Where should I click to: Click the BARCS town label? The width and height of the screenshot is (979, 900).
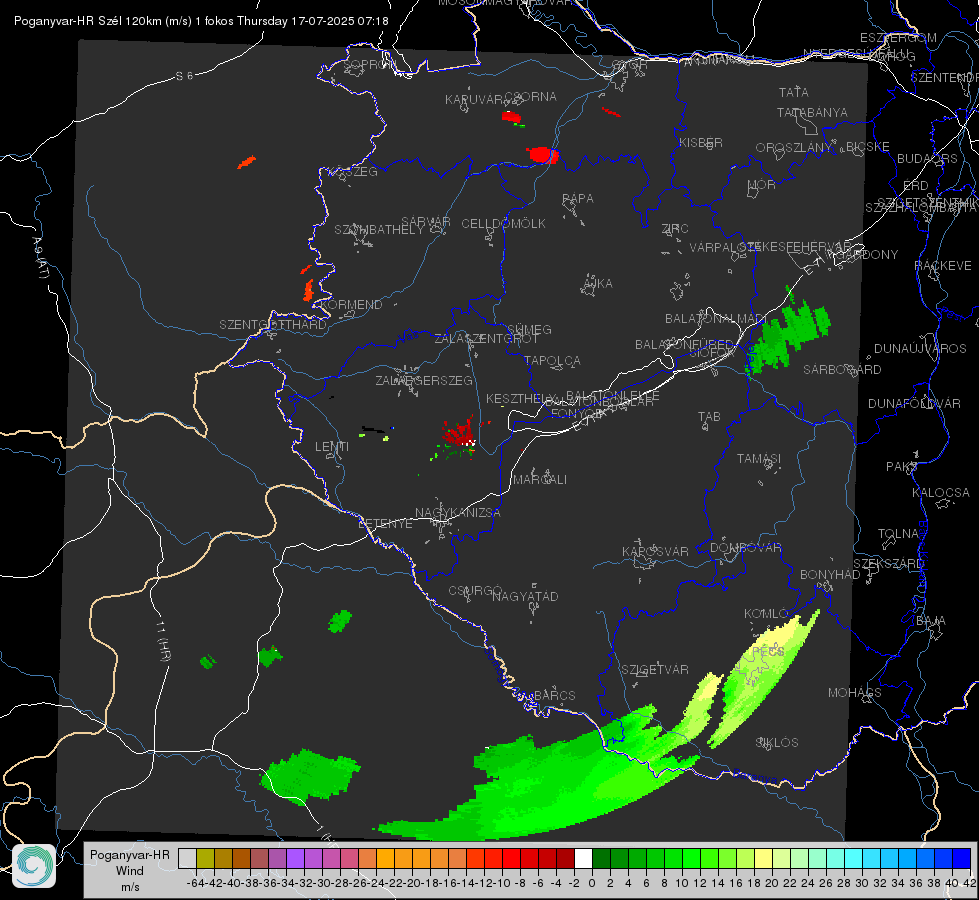pyautogui.click(x=554, y=695)
